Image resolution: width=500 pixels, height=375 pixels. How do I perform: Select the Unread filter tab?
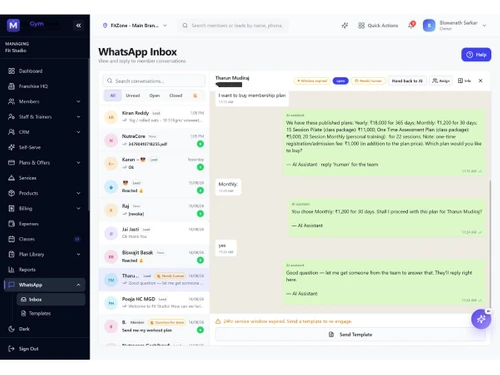tap(133, 96)
